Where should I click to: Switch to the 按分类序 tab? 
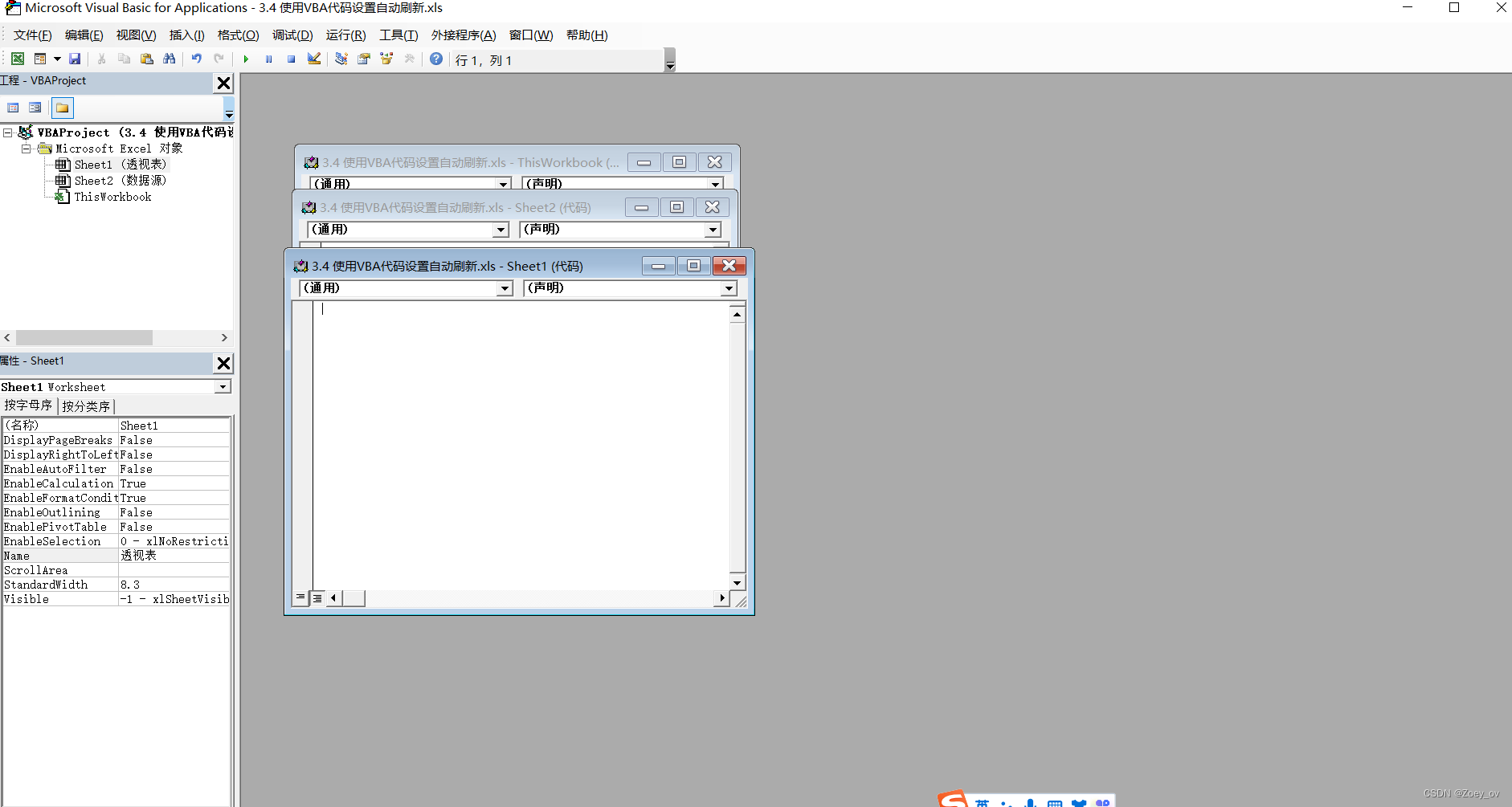coord(86,406)
